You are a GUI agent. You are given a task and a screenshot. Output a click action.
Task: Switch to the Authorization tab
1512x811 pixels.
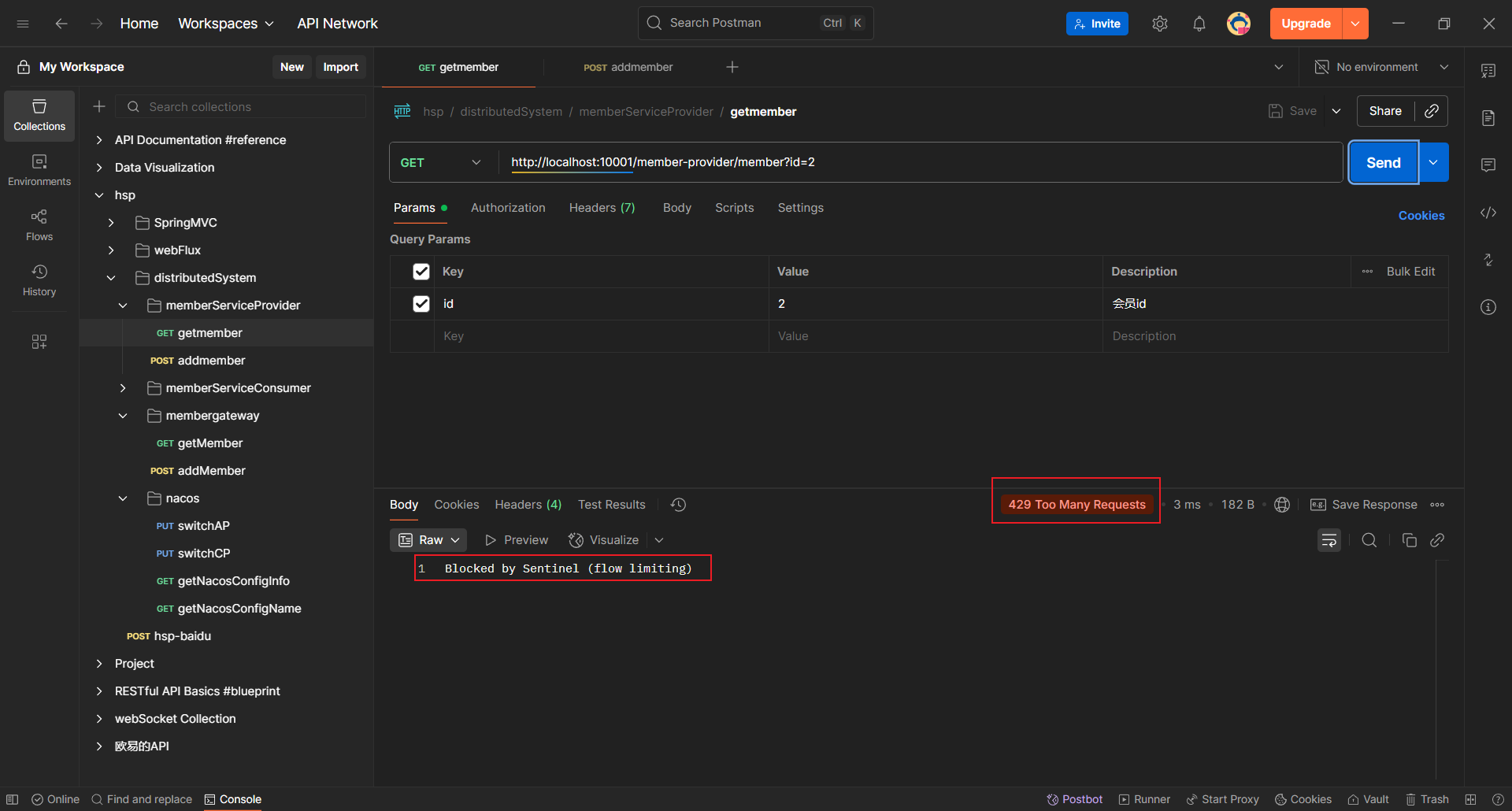pyautogui.click(x=508, y=208)
